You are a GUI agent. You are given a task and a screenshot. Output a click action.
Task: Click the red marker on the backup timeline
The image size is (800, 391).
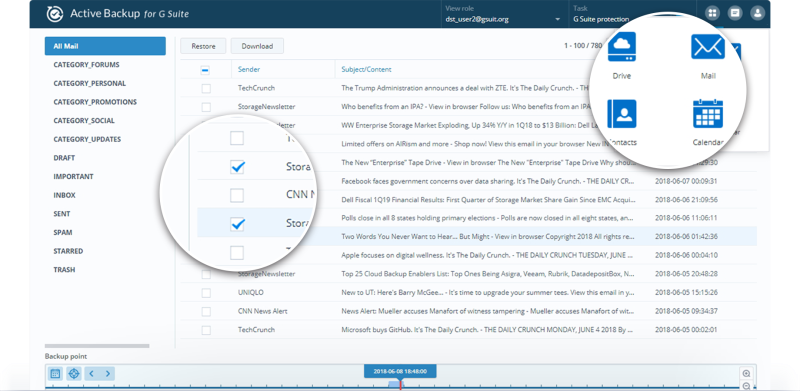[401, 384]
